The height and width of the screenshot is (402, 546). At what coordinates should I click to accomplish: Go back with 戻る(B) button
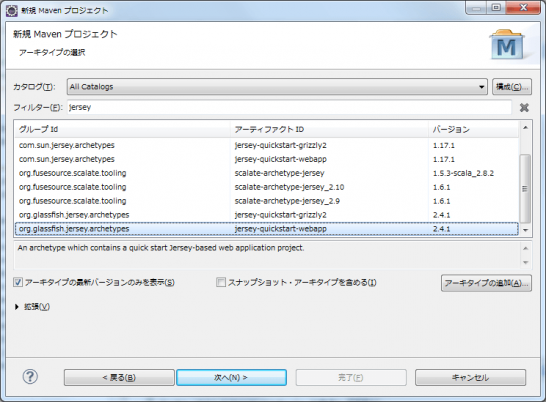coord(119,378)
